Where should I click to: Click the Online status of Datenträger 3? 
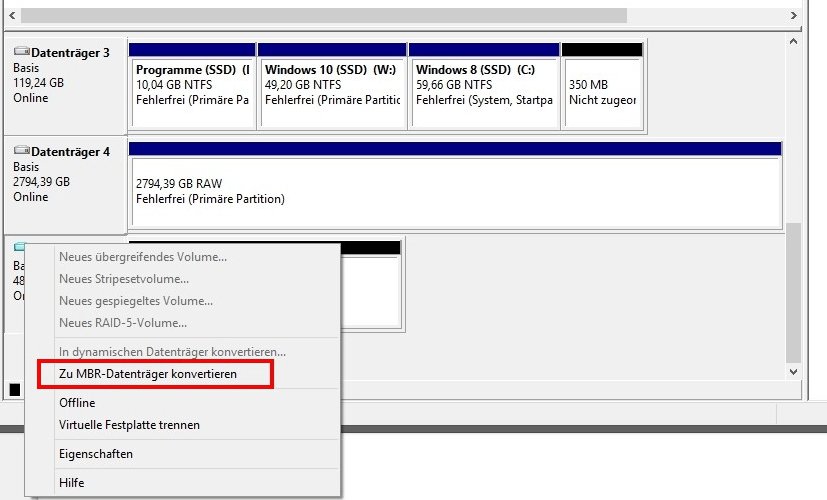coord(31,98)
